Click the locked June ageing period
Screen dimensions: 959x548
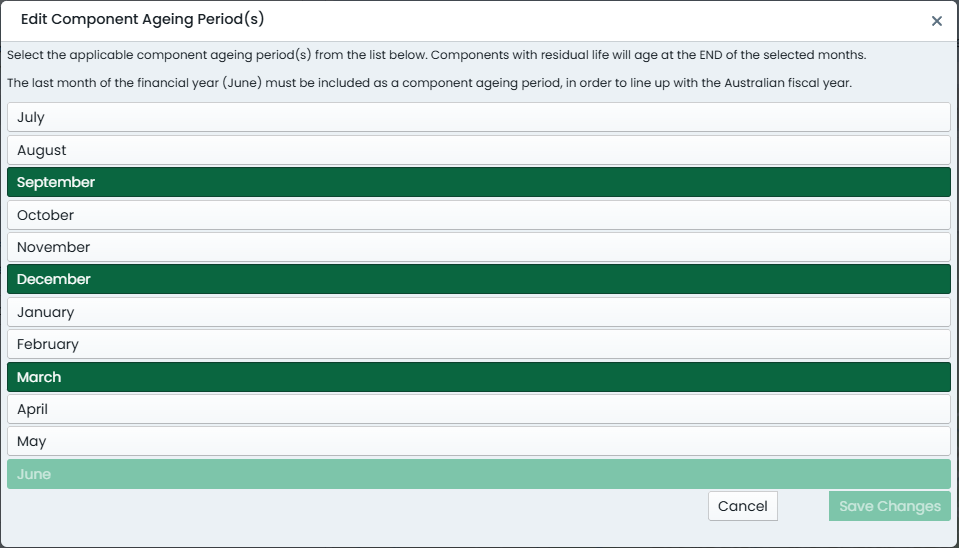point(479,474)
